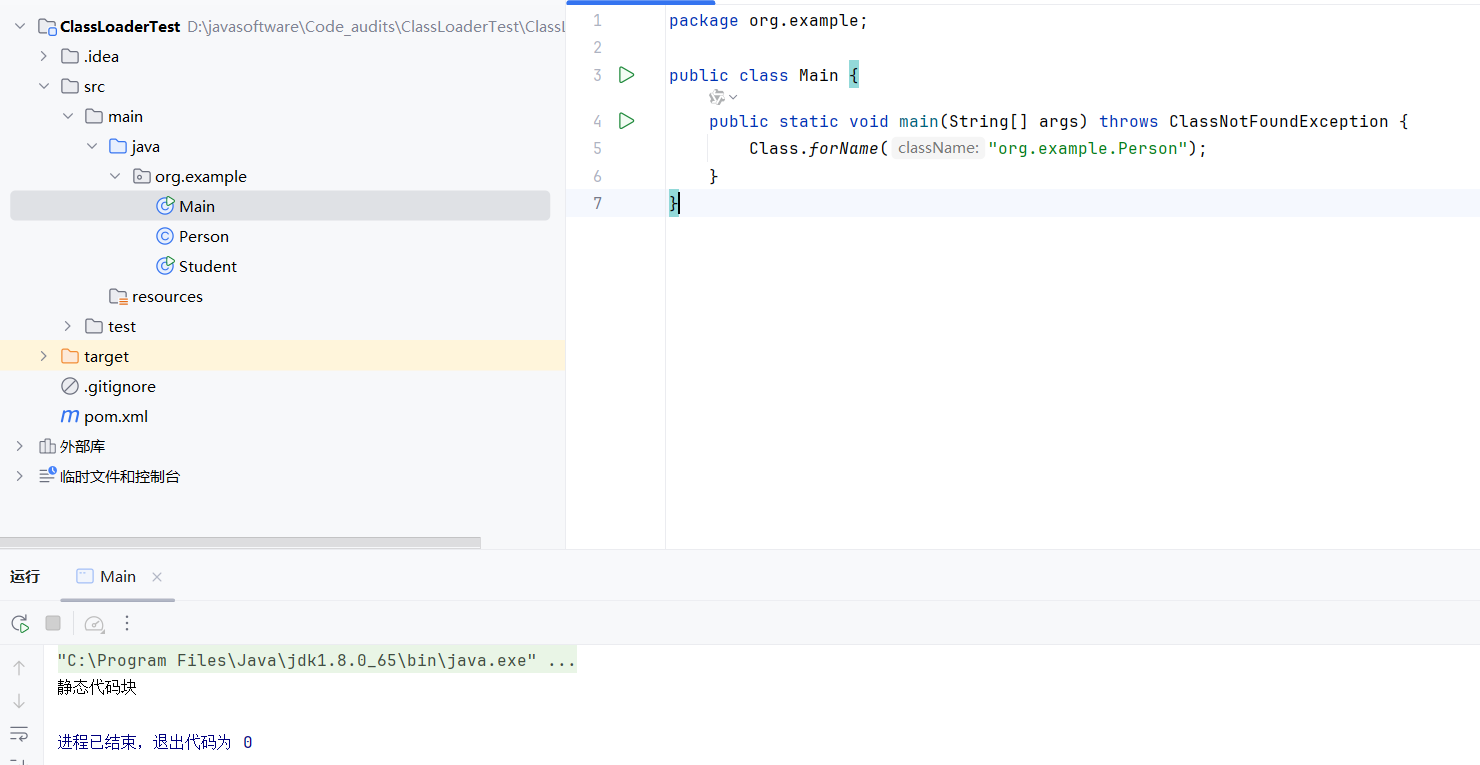
Task: Run main method from gutter line 4
Action: 626,121
